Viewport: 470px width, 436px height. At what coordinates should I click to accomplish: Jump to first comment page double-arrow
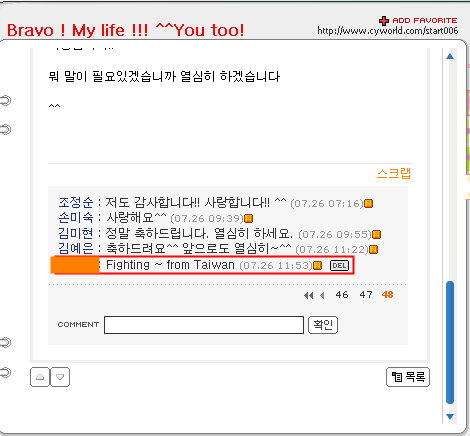[x=308, y=295]
